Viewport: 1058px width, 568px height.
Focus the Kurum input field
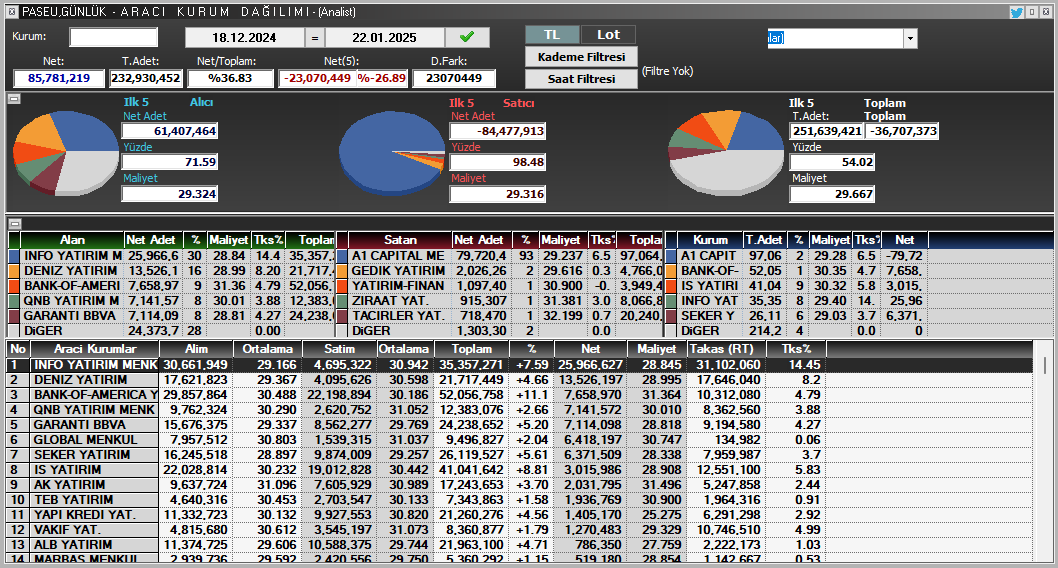113,37
